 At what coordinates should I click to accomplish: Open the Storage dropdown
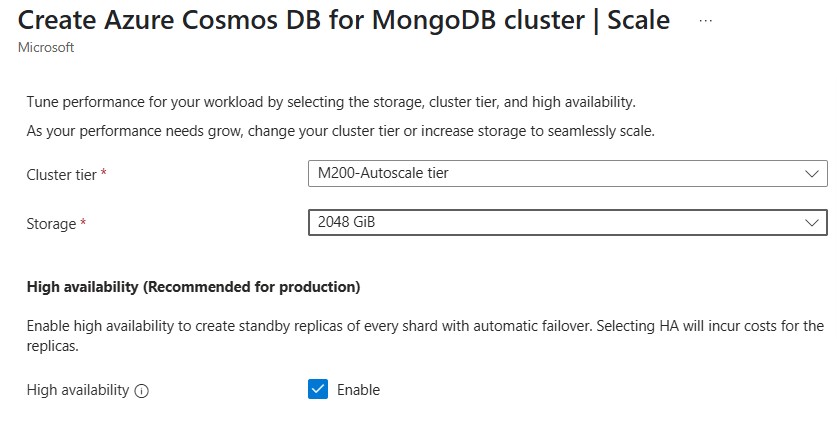pos(567,223)
